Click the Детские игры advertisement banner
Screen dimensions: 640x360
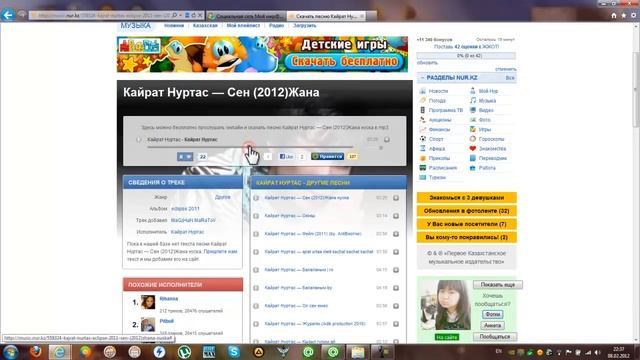point(262,54)
